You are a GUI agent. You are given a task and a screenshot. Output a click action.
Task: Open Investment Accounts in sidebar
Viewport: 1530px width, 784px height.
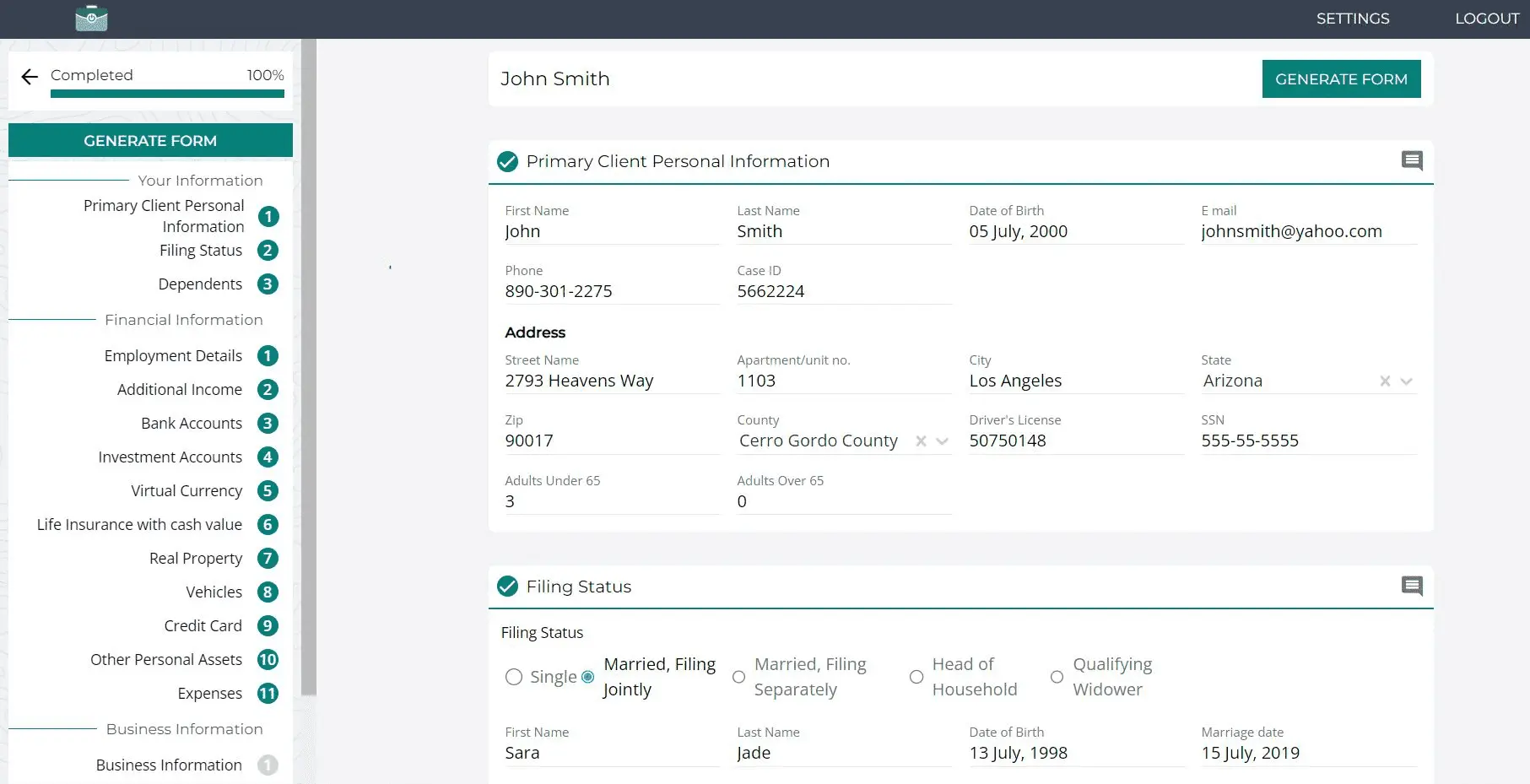(x=170, y=457)
